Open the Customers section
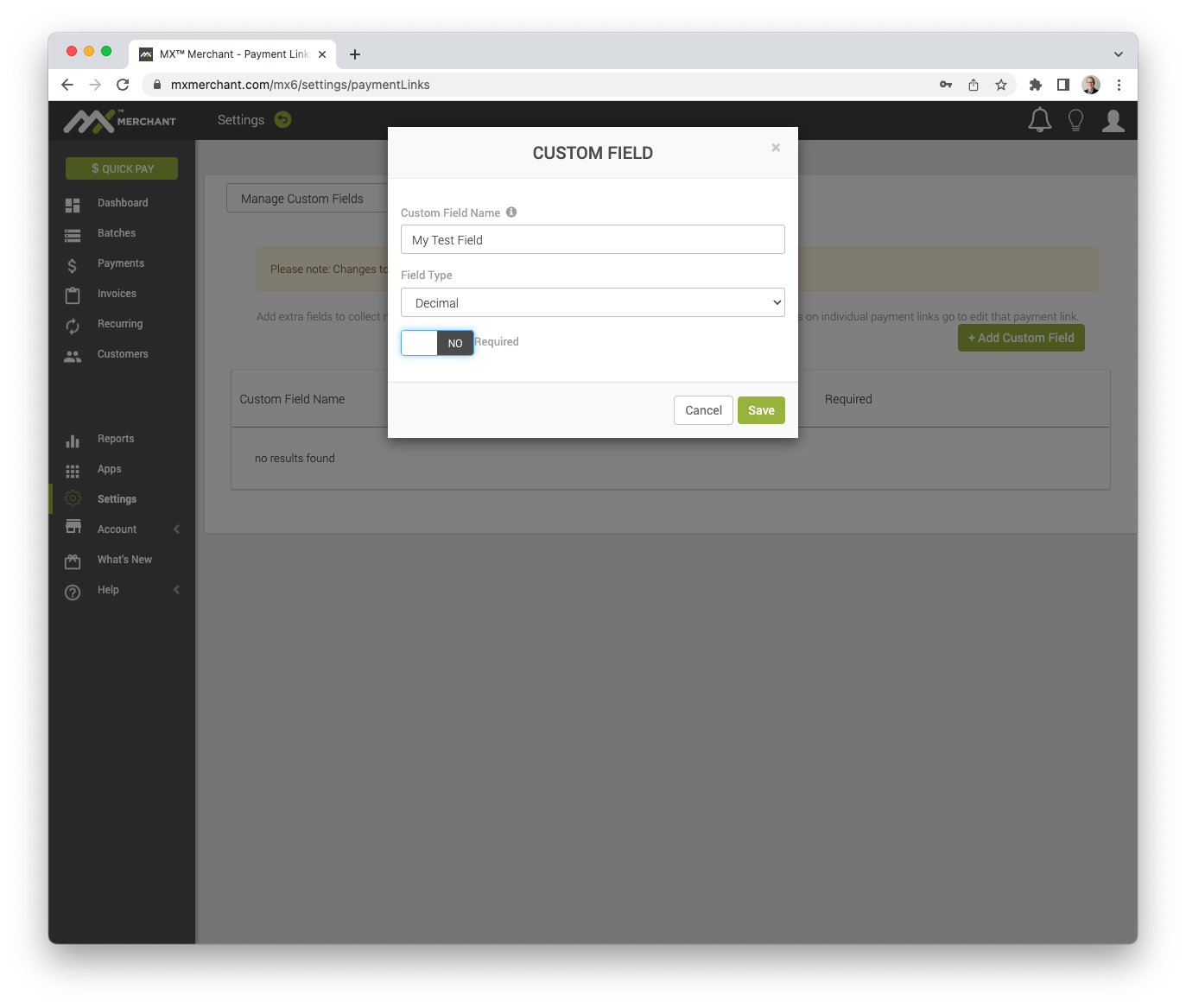The height and width of the screenshot is (1008, 1186). pos(73,354)
